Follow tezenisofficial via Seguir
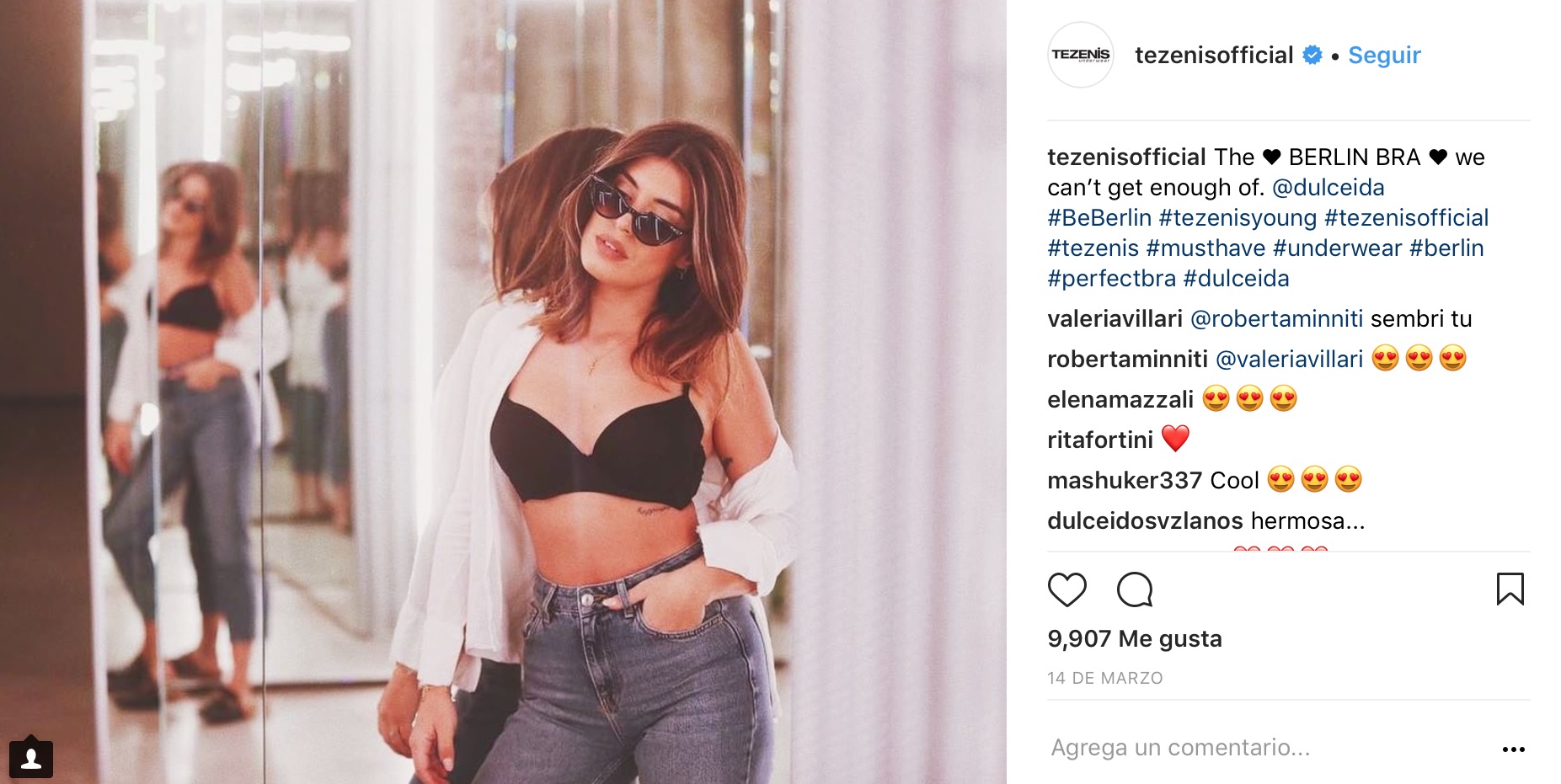Viewport: 1561px width, 784px height. click(1384, 56)
